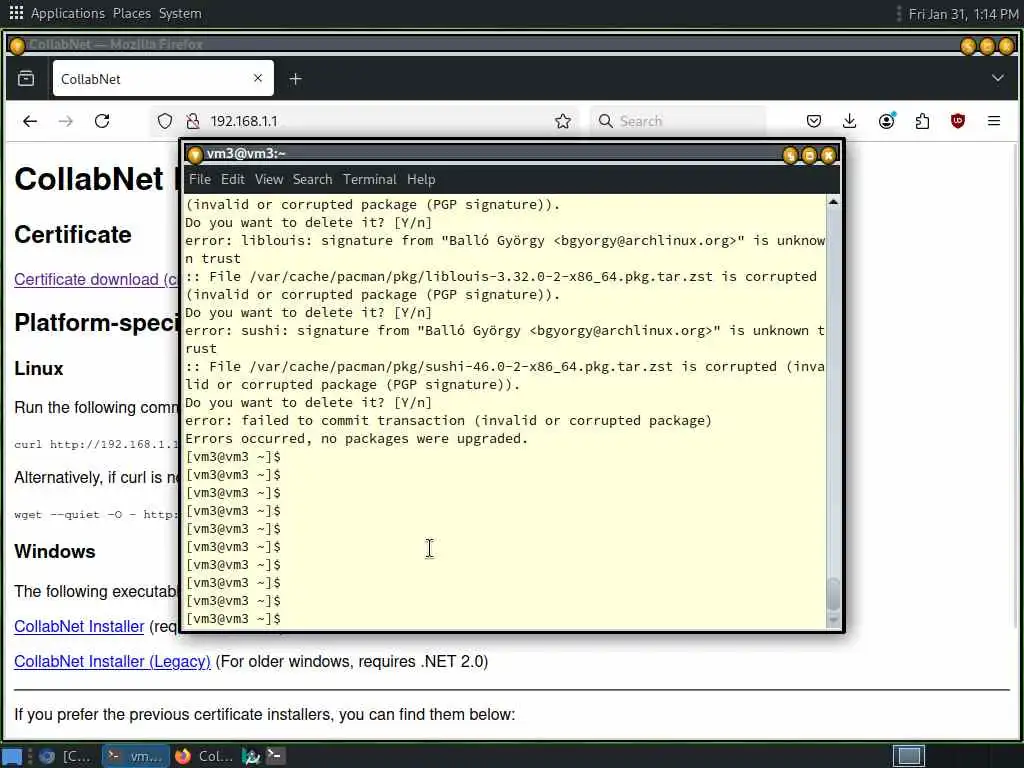Click the last terminal icon in the taskbar
The image size is (1024, 768).
pos(276,756)
